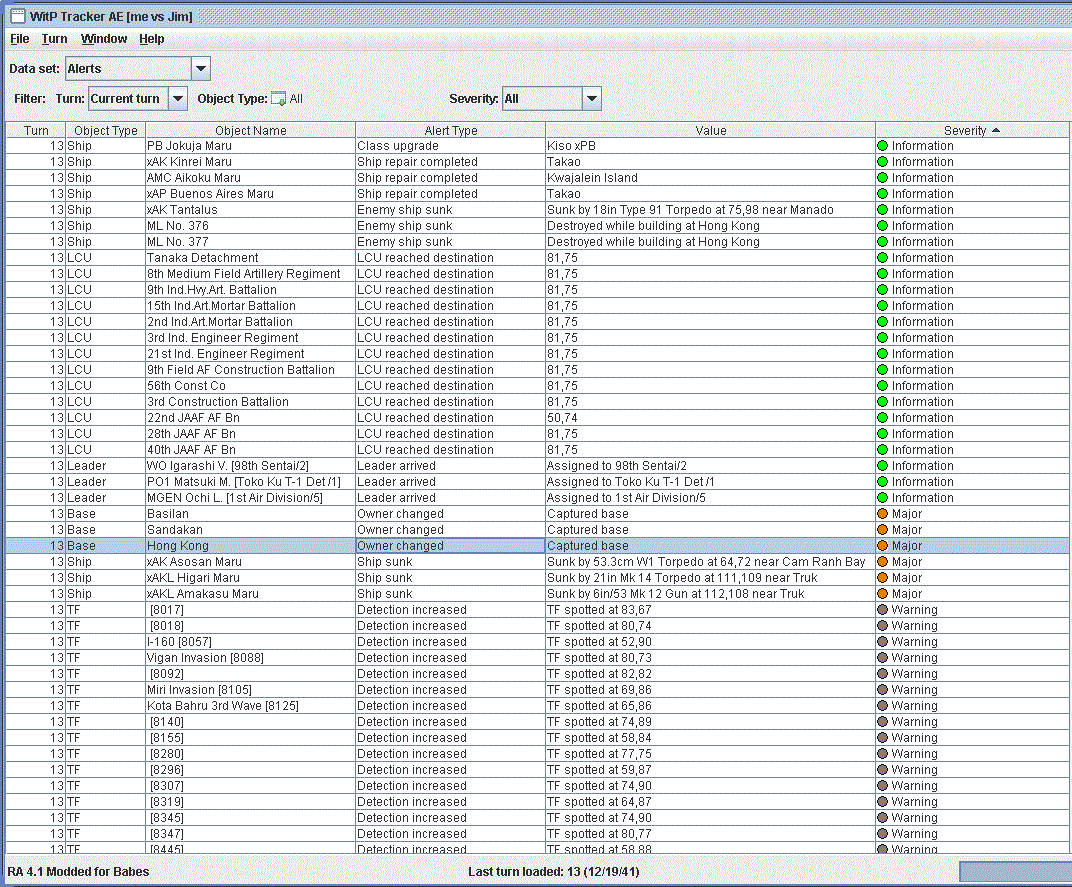Sort by the Alert Type column header

pos(451,131)
